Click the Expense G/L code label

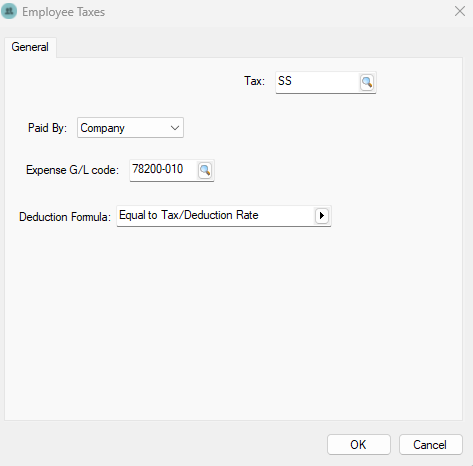coord(72,170)
